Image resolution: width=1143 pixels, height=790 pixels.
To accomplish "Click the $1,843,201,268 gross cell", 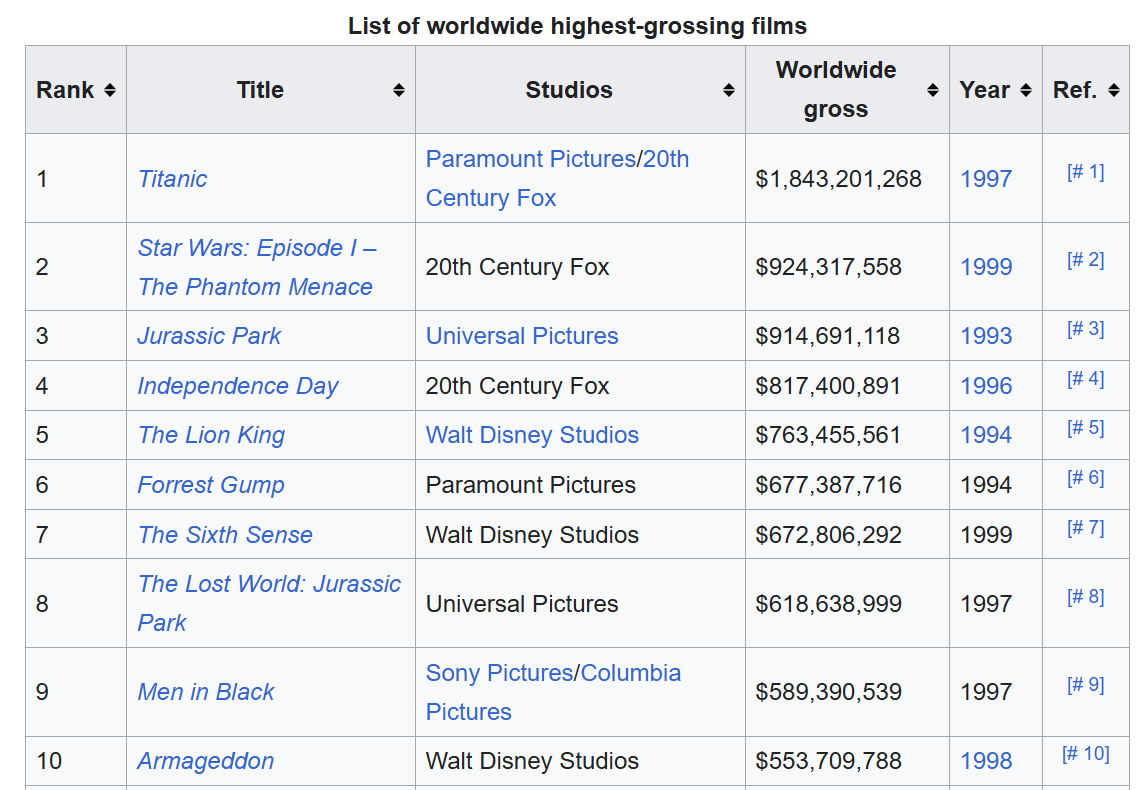I will pyautogui.click(x=838, y=179).
